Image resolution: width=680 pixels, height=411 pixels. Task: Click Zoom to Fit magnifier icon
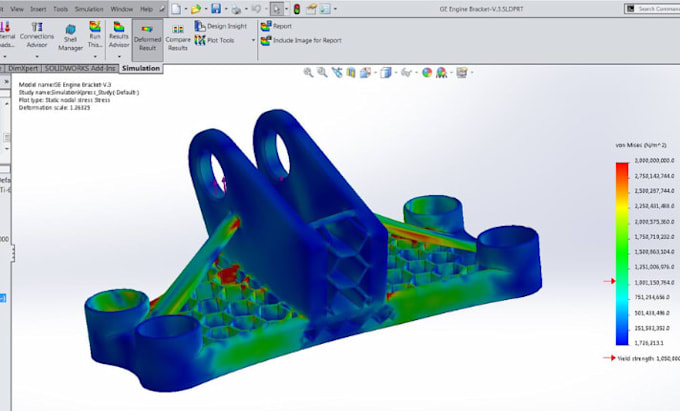tap(308, 72)
